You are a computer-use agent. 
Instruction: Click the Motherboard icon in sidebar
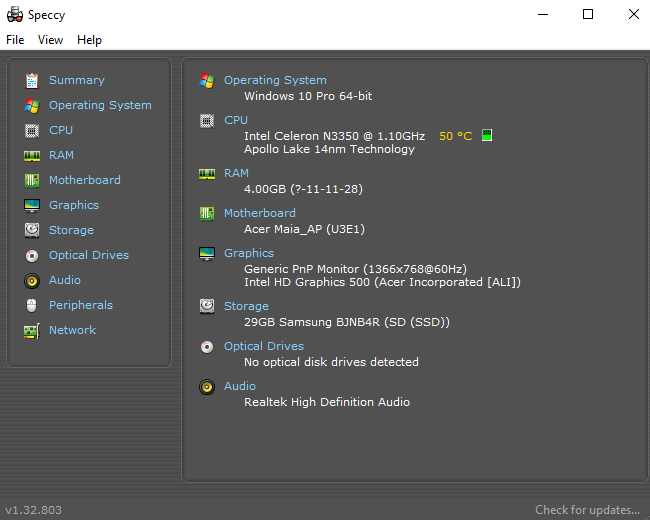32,180
